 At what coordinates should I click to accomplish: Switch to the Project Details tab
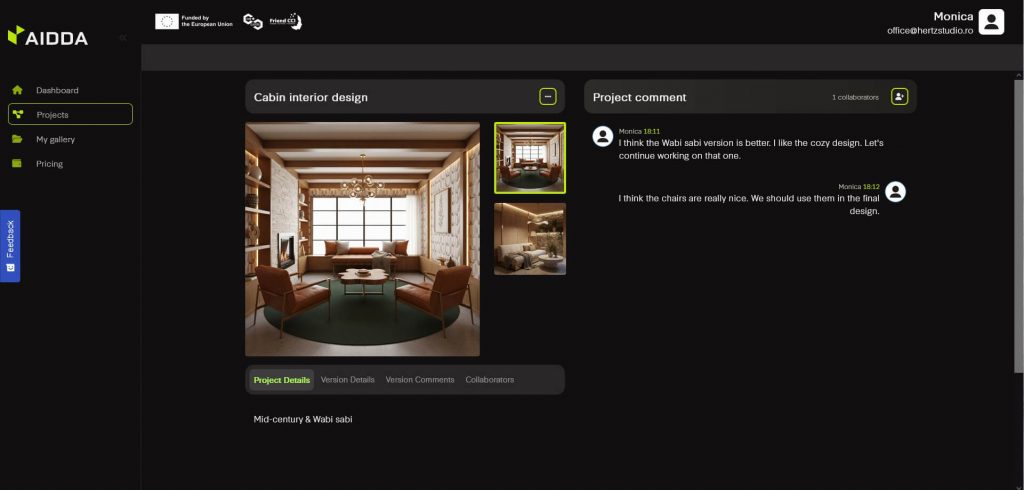pos(281,380)
